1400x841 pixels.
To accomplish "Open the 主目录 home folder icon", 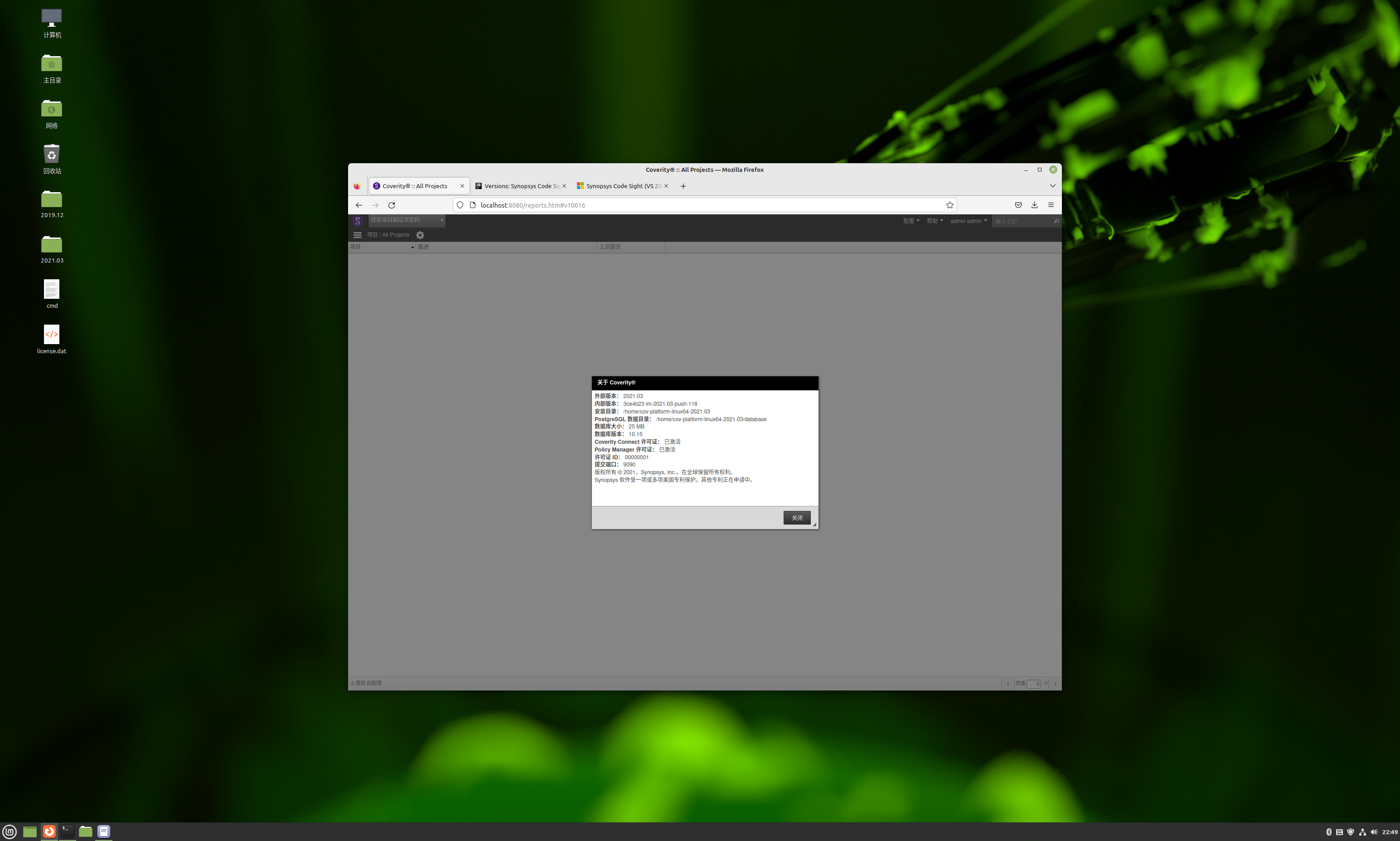I will click(x=52, y=68).
